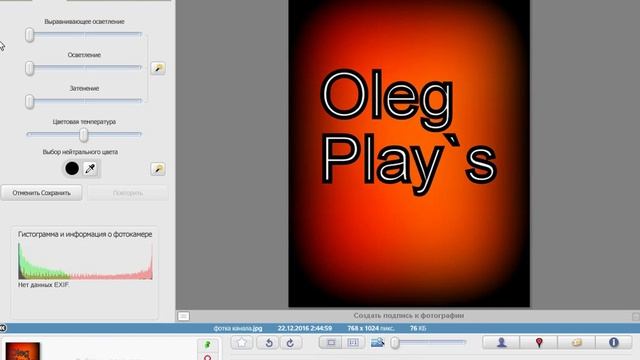Image resolution: width=640 pixels, height=360 pixels.
Task: Click the Осветление one-click fix wand icon
Action: (x=158, y=68)
